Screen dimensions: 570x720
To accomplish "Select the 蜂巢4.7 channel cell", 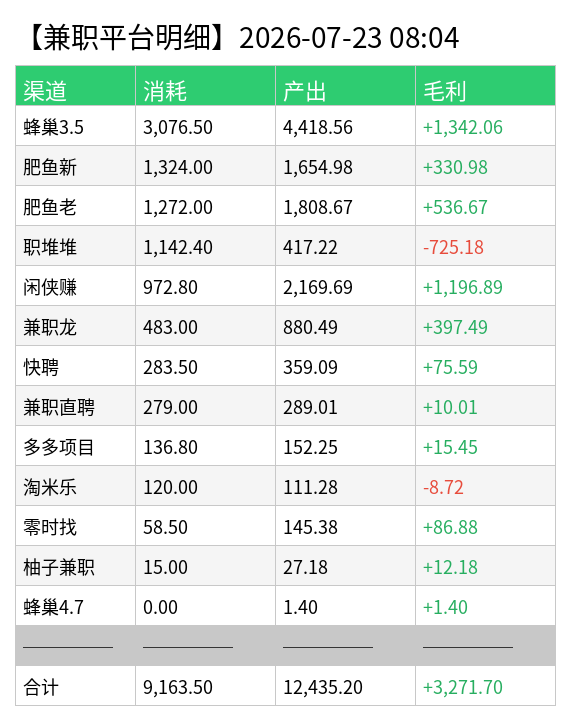I will pyautogui.click(x=75, y=606).
